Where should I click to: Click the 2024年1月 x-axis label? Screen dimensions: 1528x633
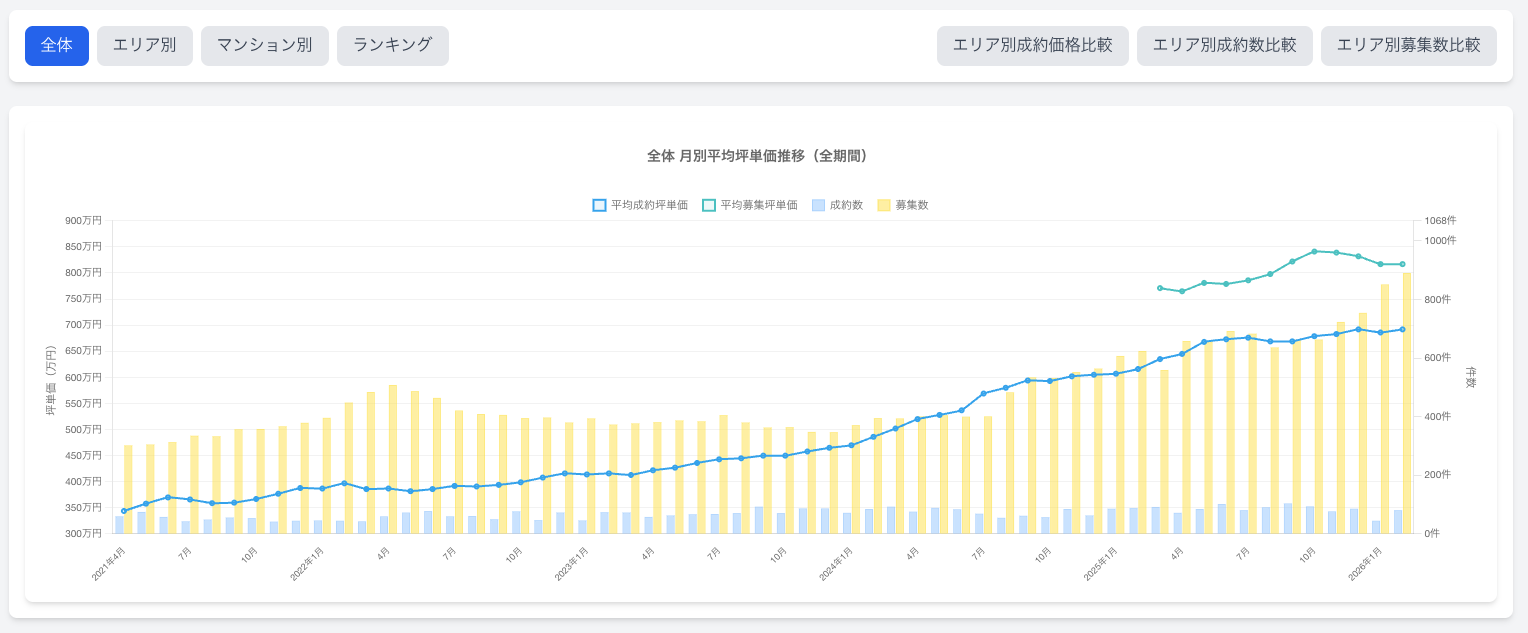[x=835, y=564]
